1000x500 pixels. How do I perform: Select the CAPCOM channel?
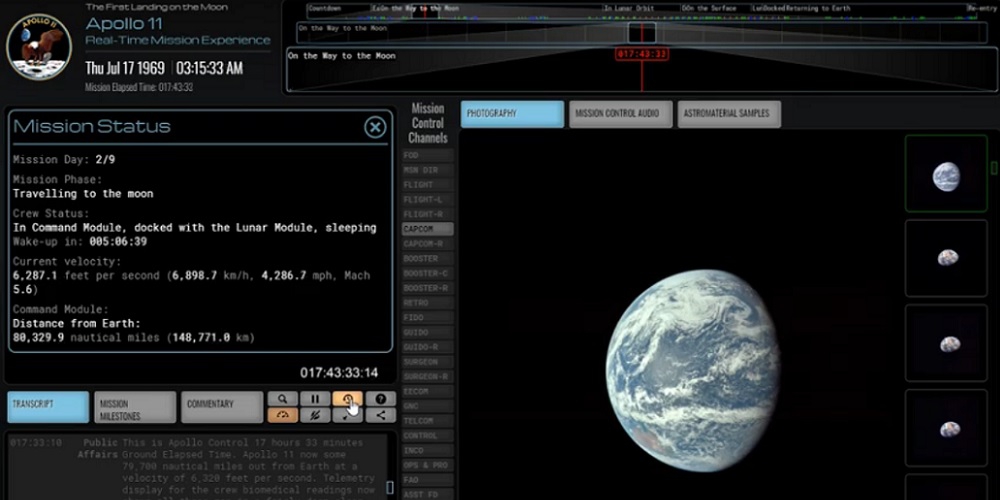pos(428,229)
